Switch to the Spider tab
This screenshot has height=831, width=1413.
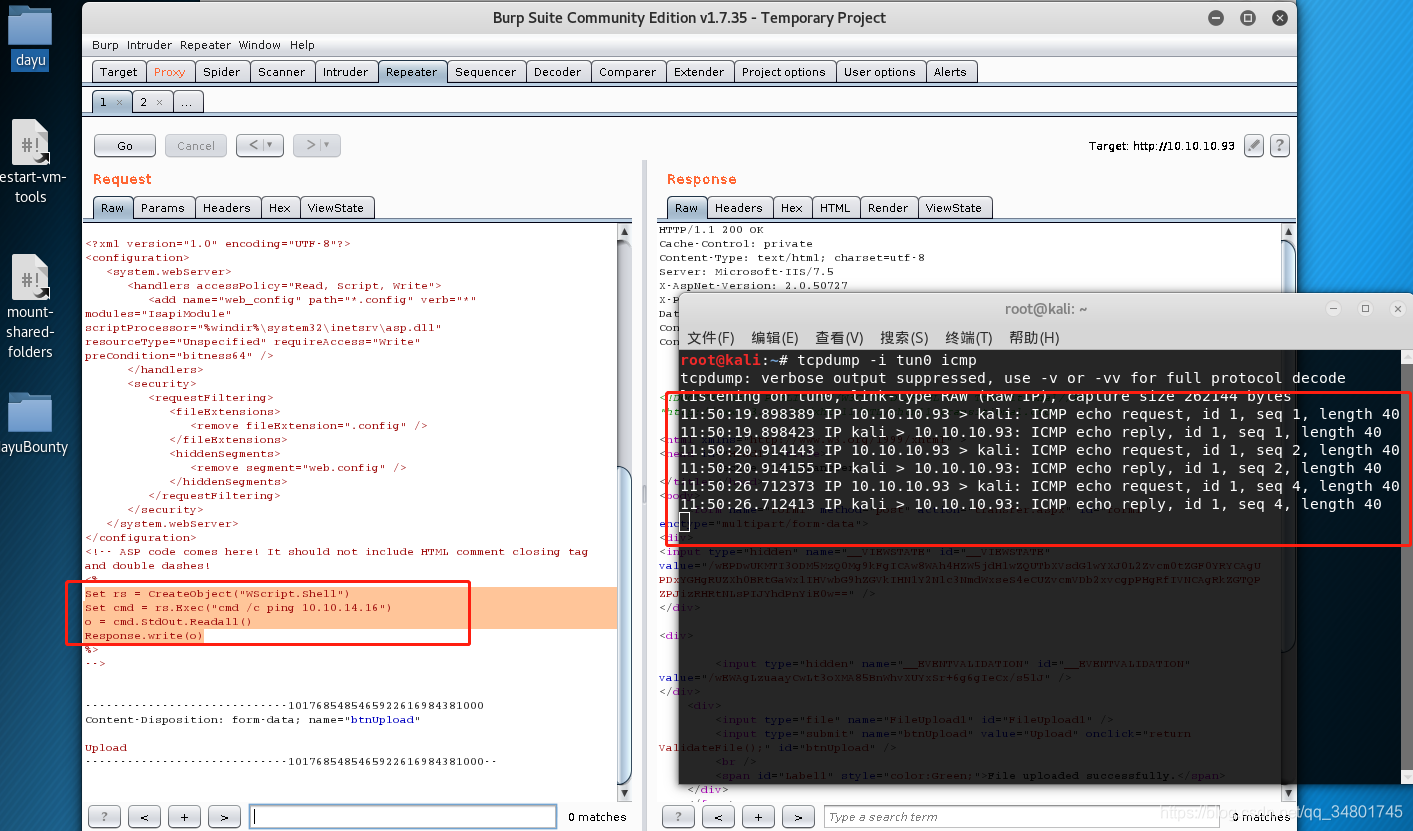pos(221,72)
